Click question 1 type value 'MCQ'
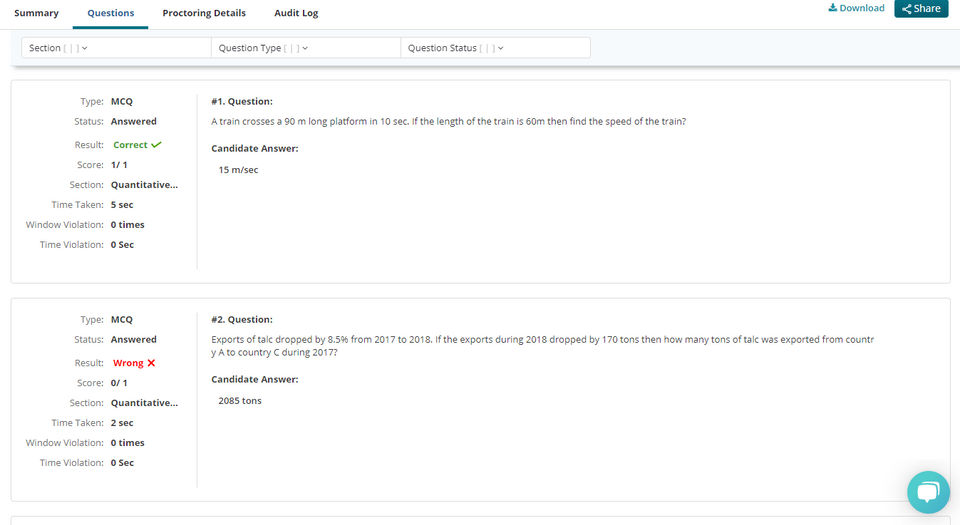960x525 pixels. [121, 102]
